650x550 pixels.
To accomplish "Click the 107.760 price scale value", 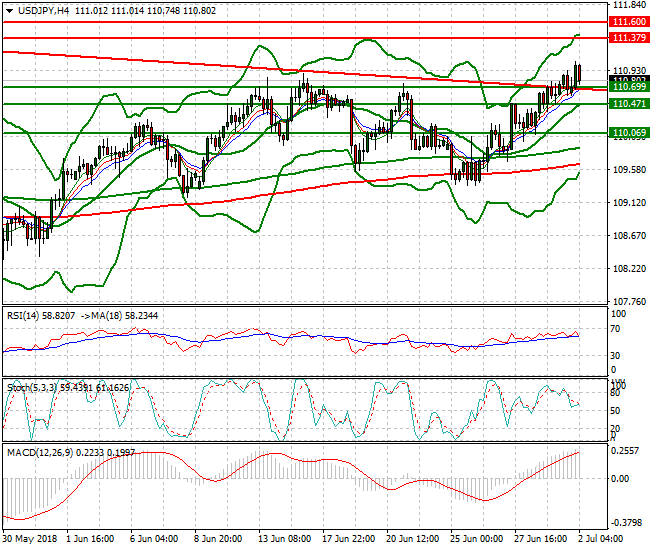I will tap(629, 302).
